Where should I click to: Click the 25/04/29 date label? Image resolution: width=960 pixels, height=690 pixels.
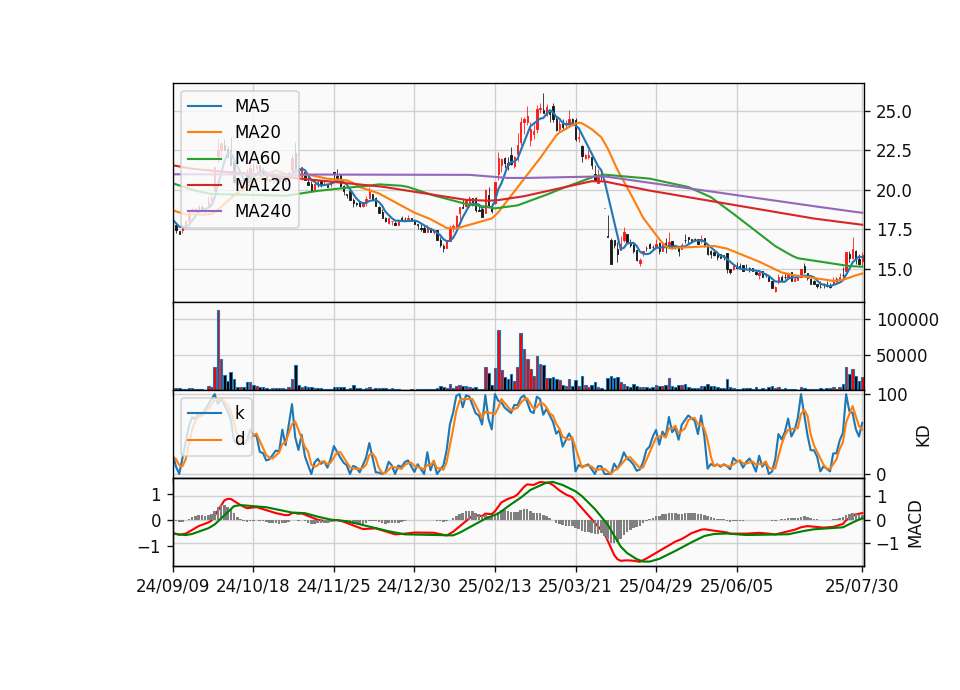pos(656,586)
